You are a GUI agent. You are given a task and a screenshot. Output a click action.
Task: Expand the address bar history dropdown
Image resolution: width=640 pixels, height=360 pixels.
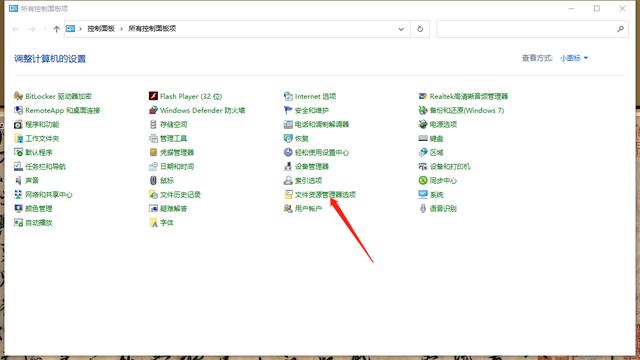click(401, 29)
